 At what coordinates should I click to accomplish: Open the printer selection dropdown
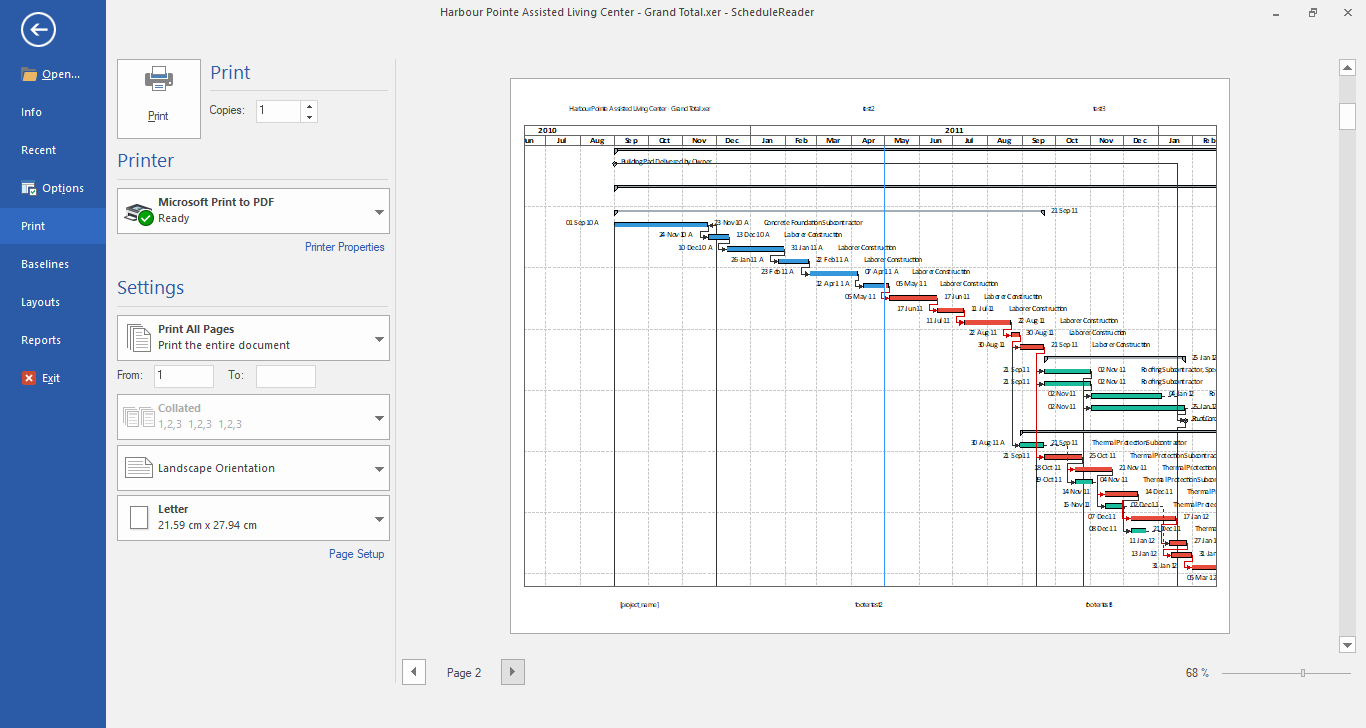[379, 211]
